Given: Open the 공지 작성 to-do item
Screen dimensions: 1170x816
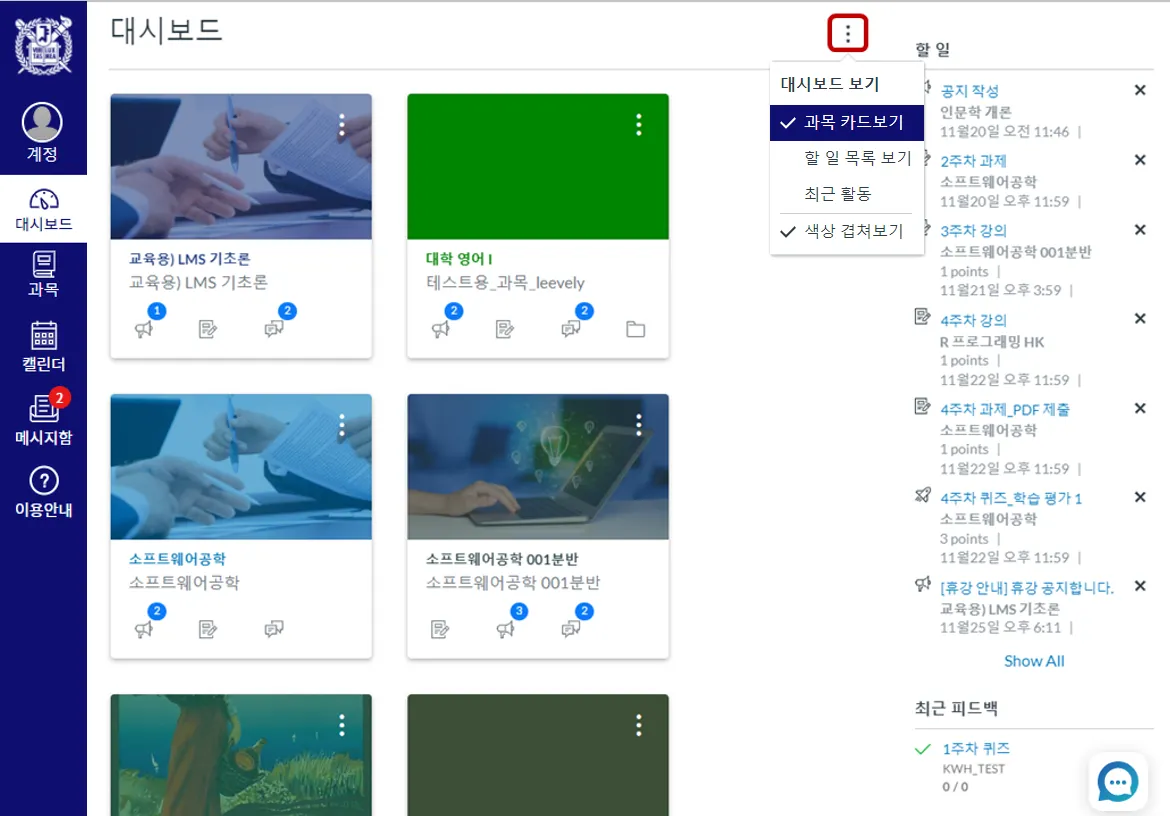Looking at the screenshot, I should pyautogui.click(x=969, y=91).
